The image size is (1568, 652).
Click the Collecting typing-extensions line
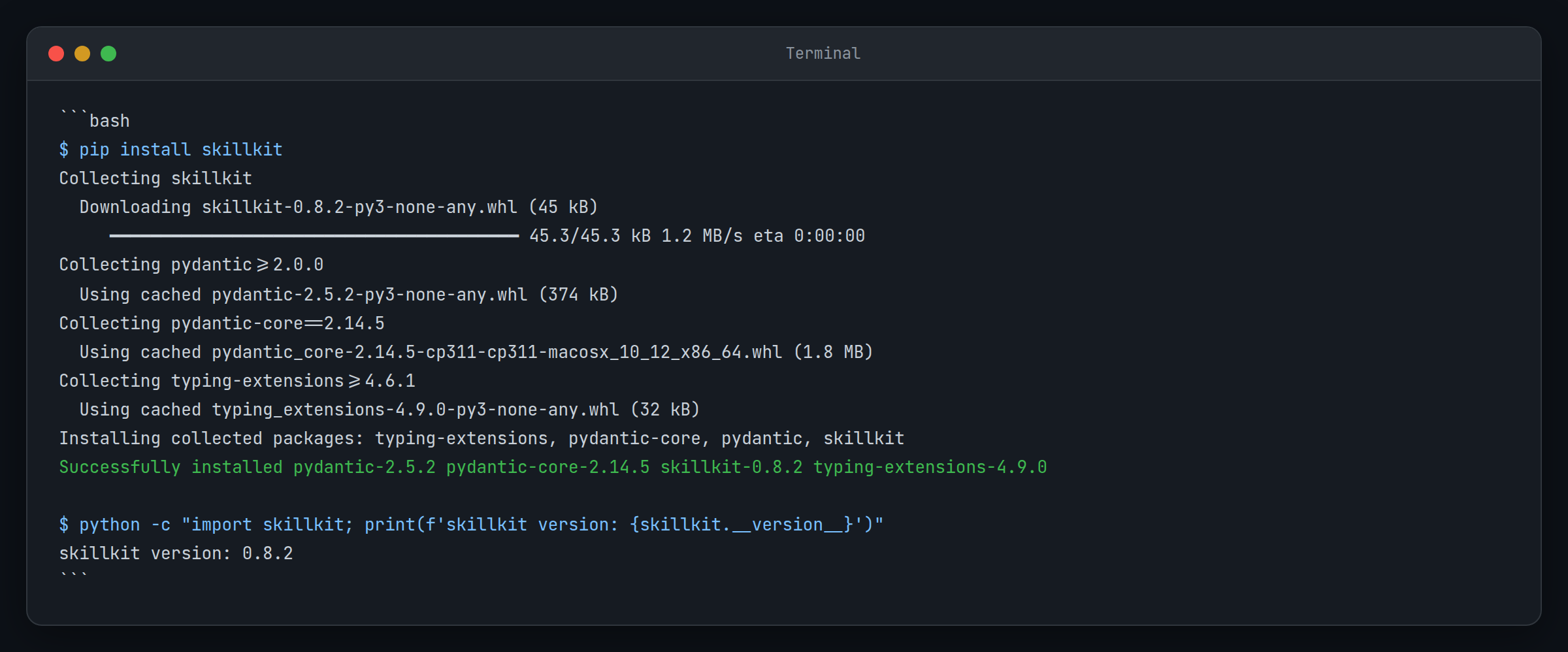[237, 380]
